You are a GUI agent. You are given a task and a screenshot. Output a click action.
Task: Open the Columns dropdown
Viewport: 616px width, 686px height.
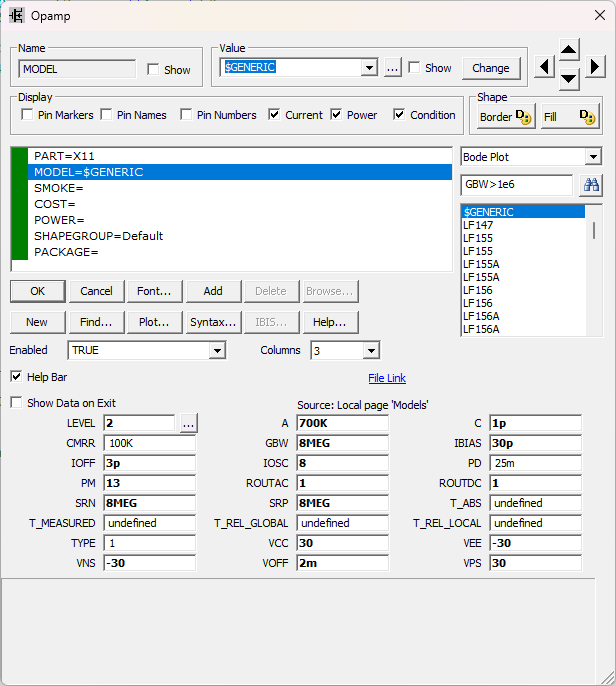pos(371,350)
